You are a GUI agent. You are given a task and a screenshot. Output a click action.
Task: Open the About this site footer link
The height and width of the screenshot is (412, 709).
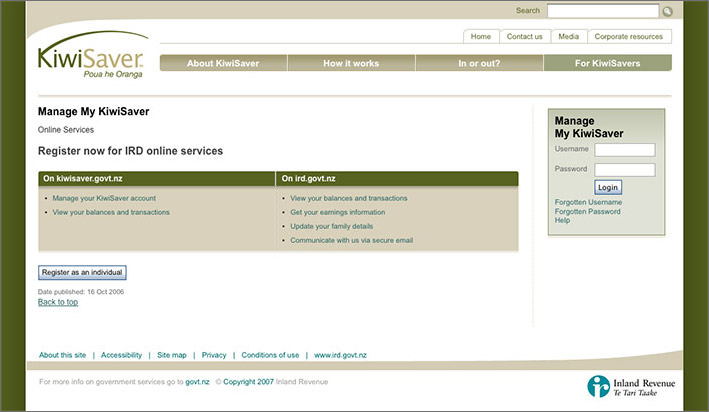[62, 355]
